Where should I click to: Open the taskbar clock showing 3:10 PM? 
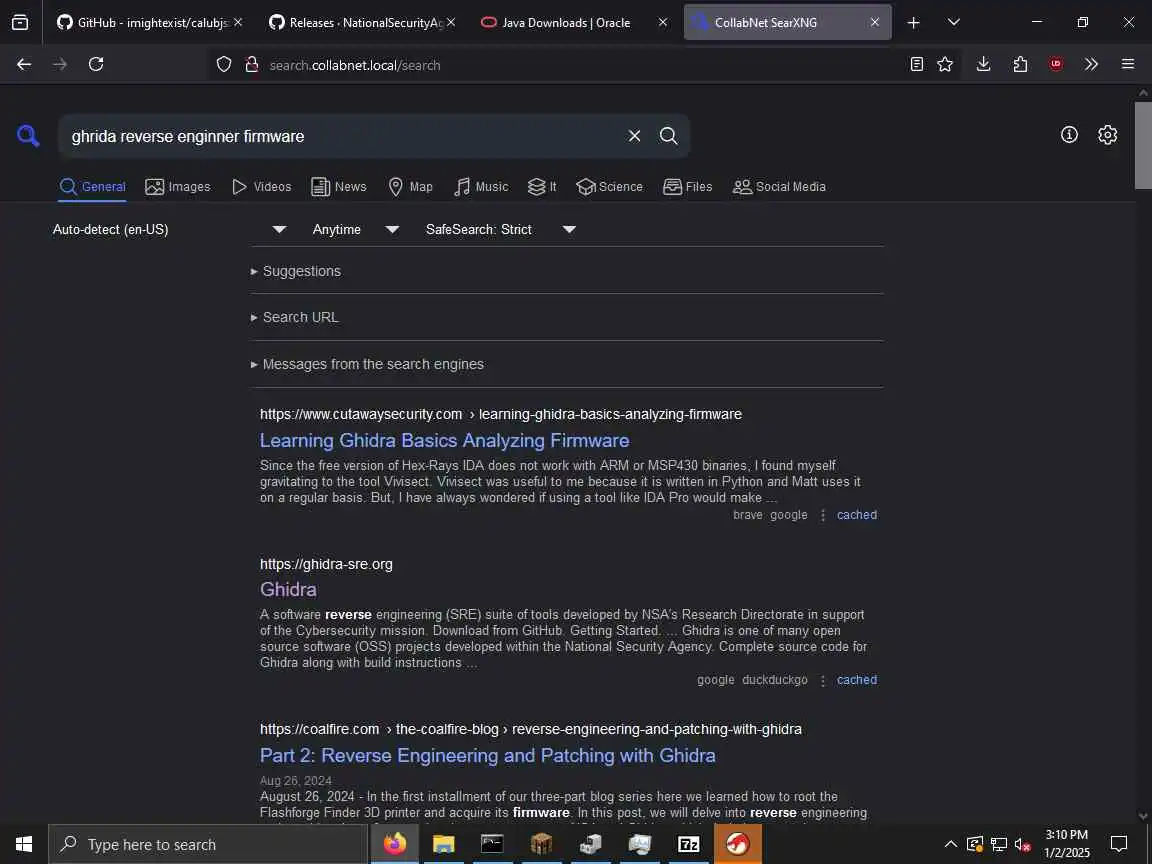[x=1068, y=844]
